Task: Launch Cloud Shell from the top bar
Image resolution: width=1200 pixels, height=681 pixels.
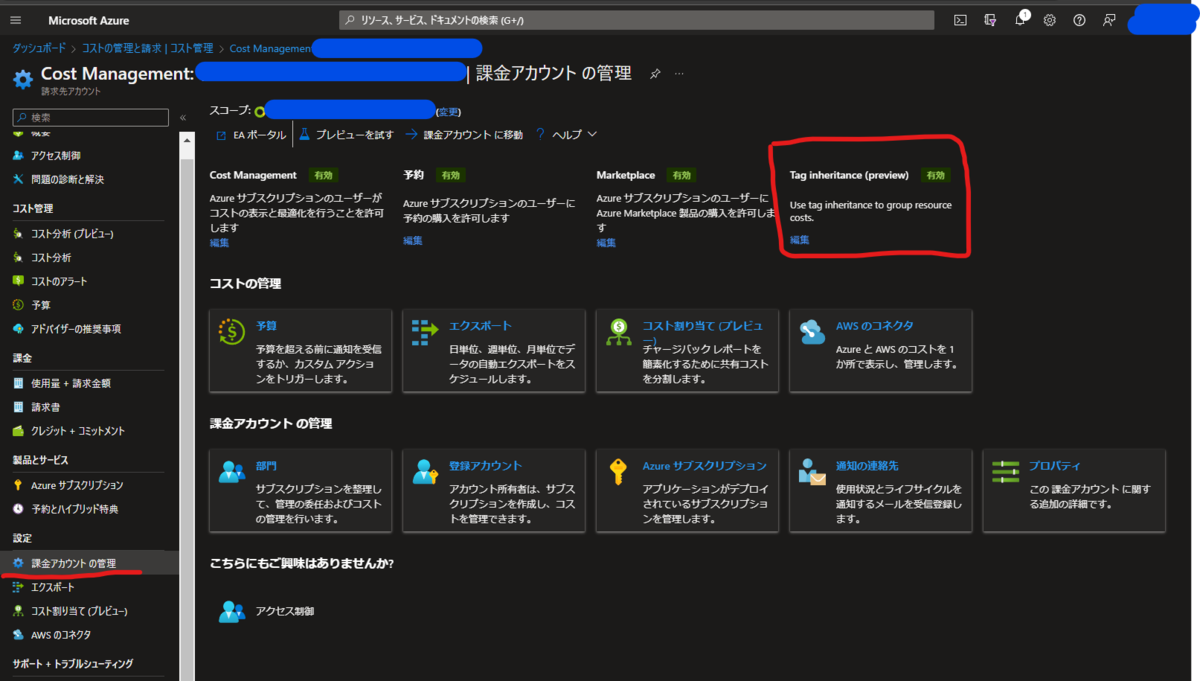Action: (960, 20)
